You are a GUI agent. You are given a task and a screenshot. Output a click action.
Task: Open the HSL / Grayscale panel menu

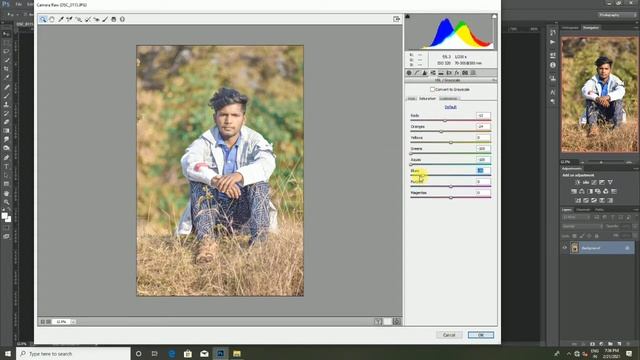(x=494, y=80)
